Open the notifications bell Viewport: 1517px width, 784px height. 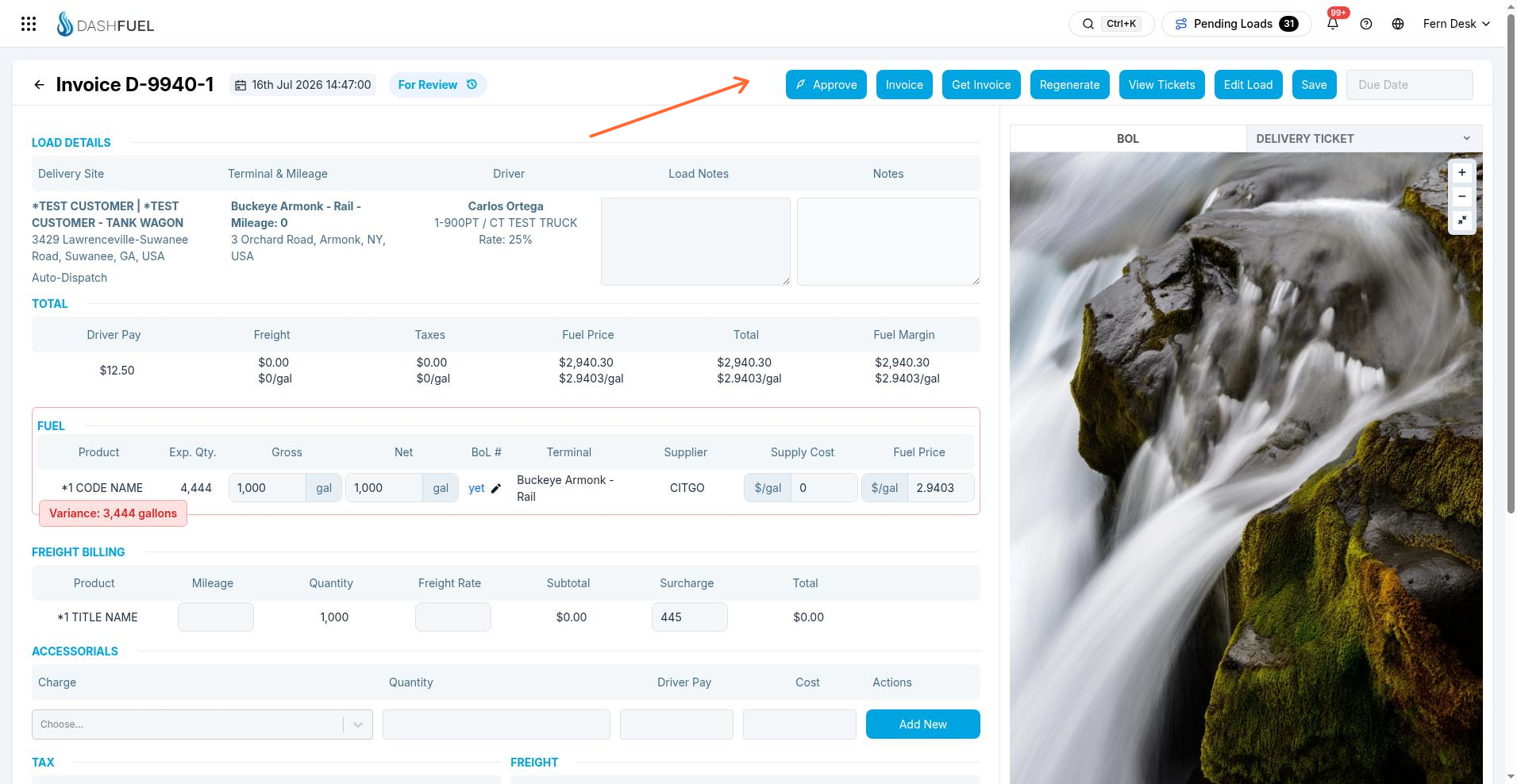[1333, 24]
